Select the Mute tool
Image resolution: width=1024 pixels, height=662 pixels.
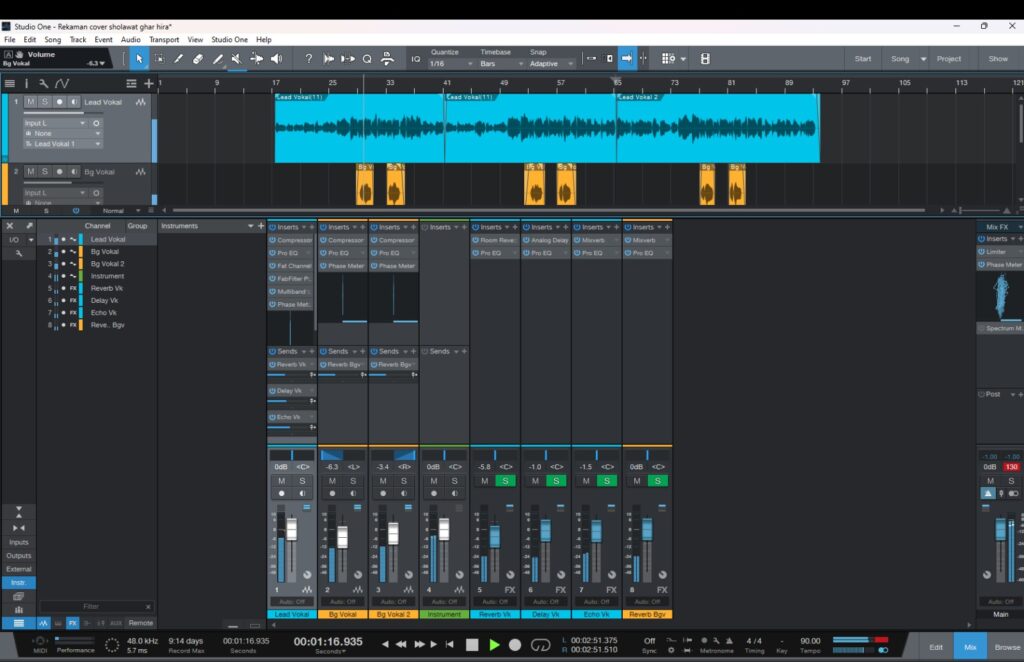236,59
